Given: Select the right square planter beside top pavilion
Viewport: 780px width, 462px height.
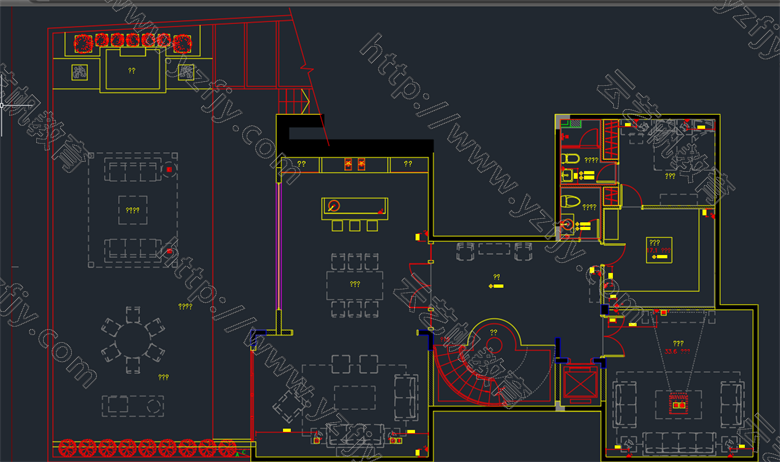Looking at the screenshot, I should click(186, 72).
